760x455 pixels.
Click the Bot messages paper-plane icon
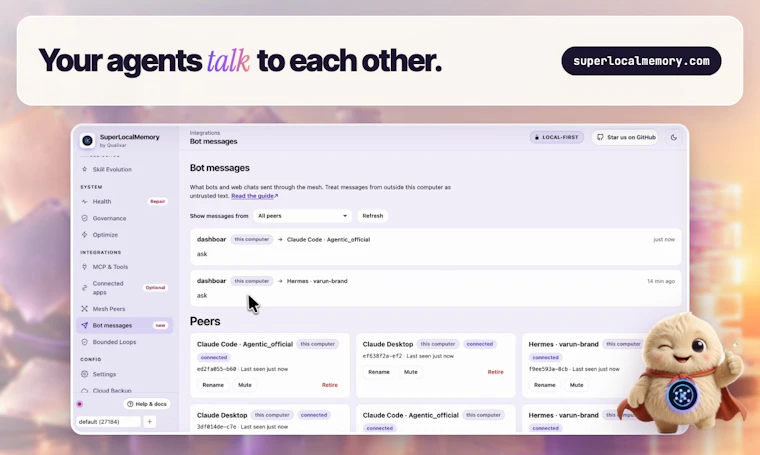pyautogui.click(x=84, y=325)
